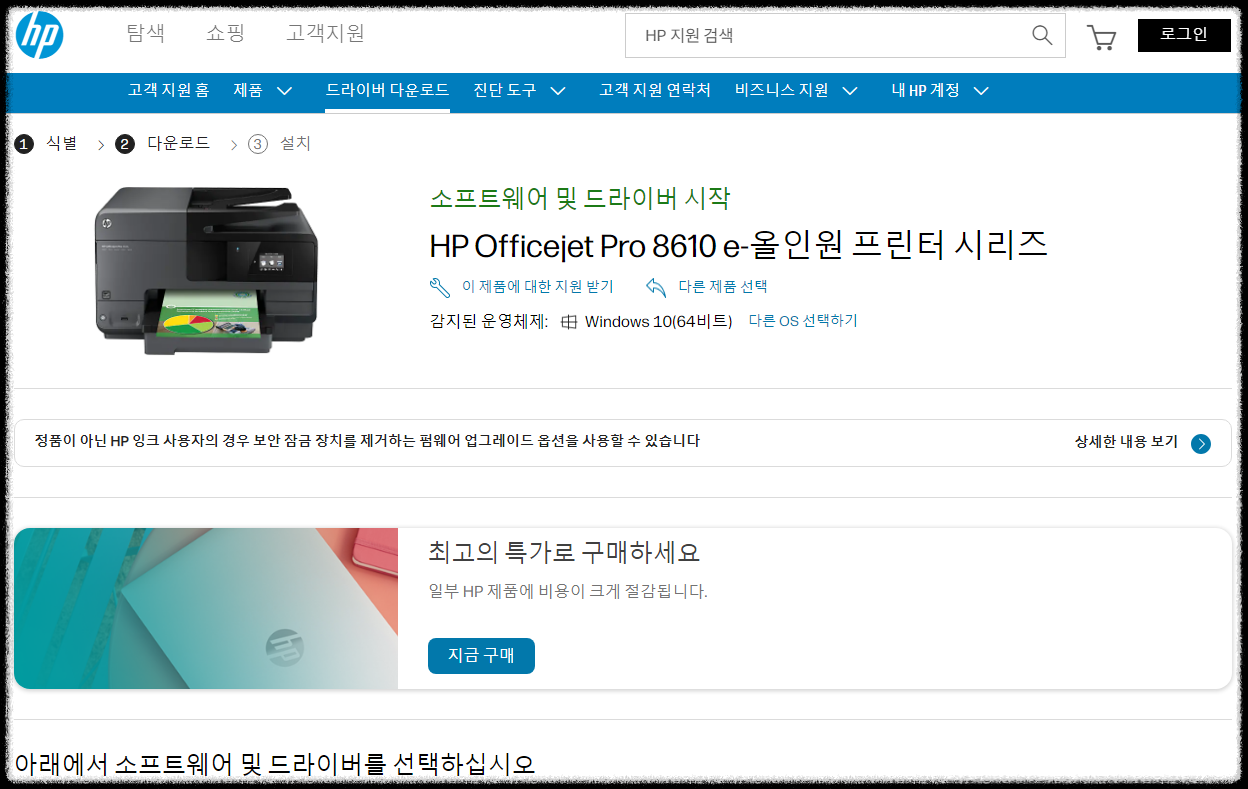Open the 내 HP 계정 dropdown
Image resolution: width=1248 pixels, height=789 pixels.
tap(937, 90)
